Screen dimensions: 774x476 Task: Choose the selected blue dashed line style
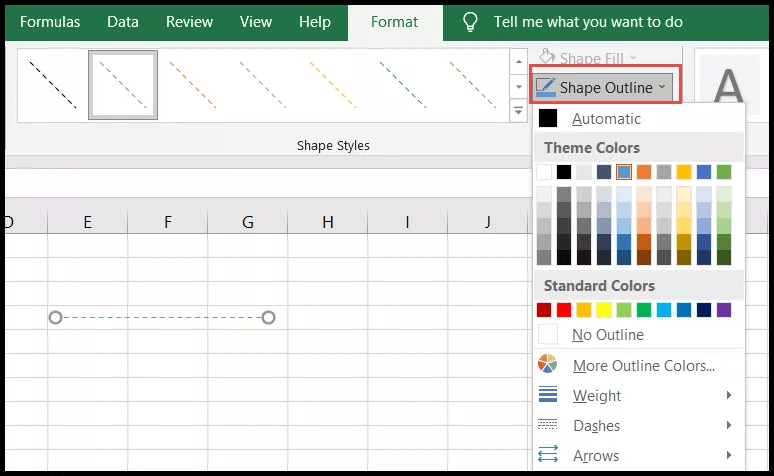pos(123,85)
